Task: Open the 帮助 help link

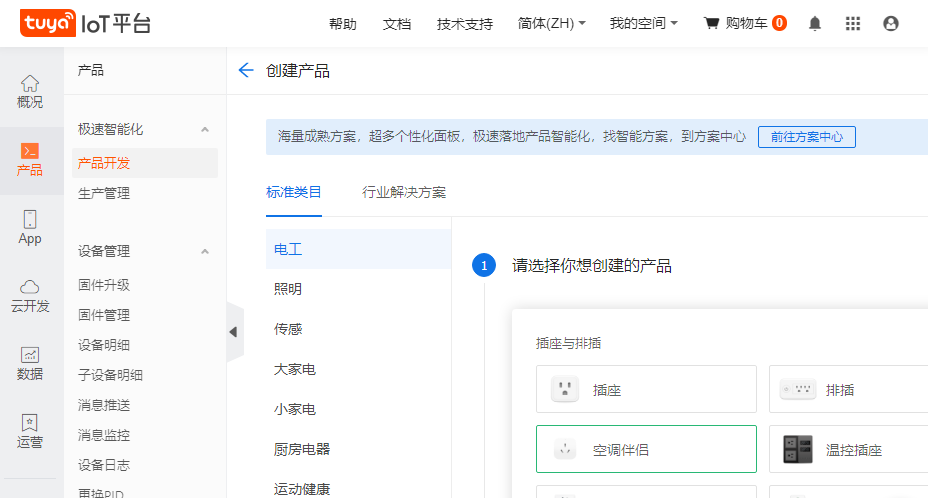Action: pyautogui.click(x=343, y=24)
